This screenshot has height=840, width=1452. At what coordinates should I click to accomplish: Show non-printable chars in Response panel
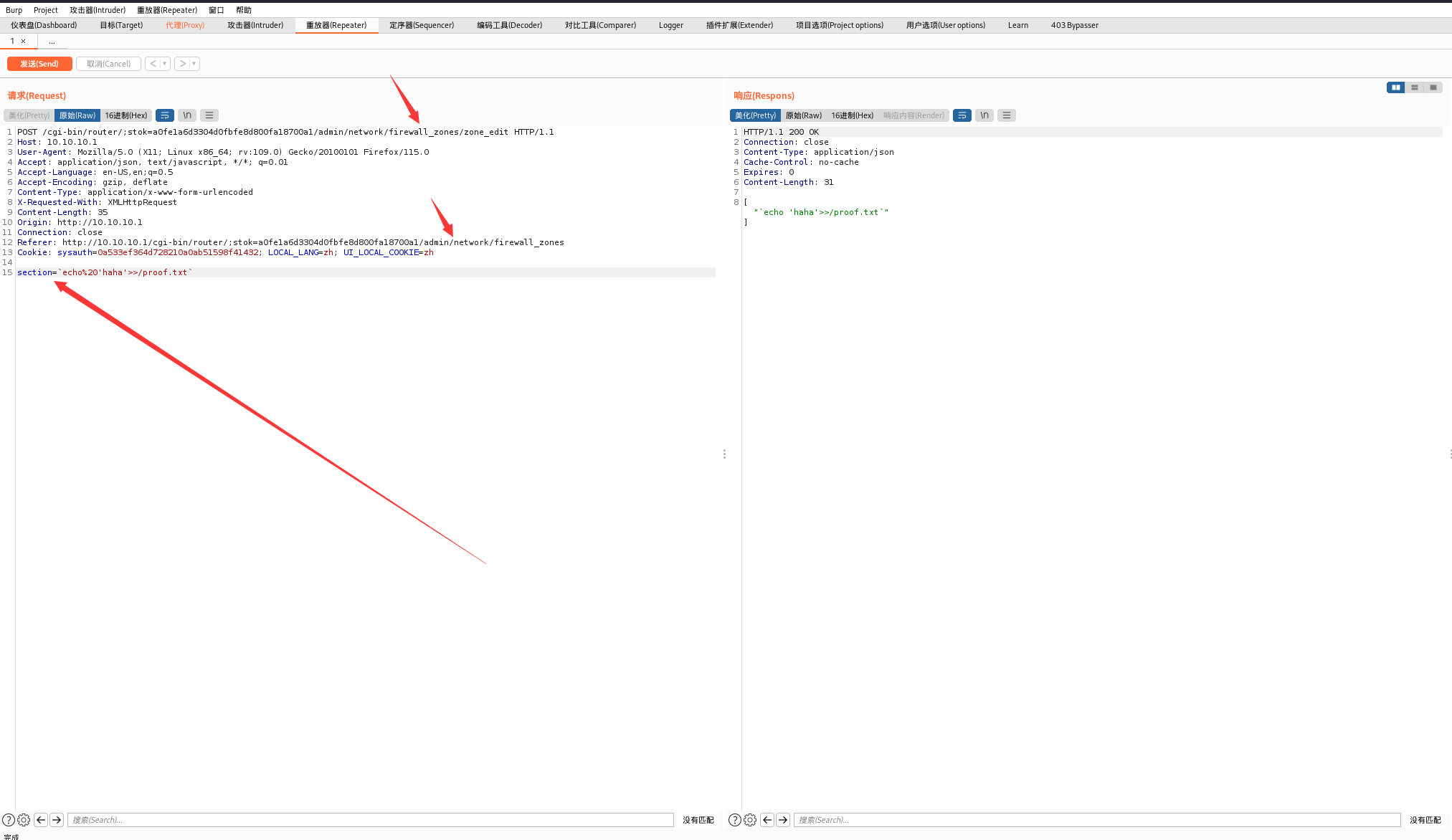(x=984, y=115)
